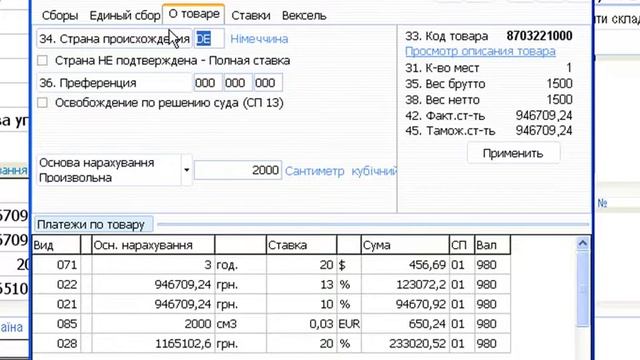The width and height of the screenshot is (640, 360).
Task: Click the Сума column header
Action: click(405, 245)
